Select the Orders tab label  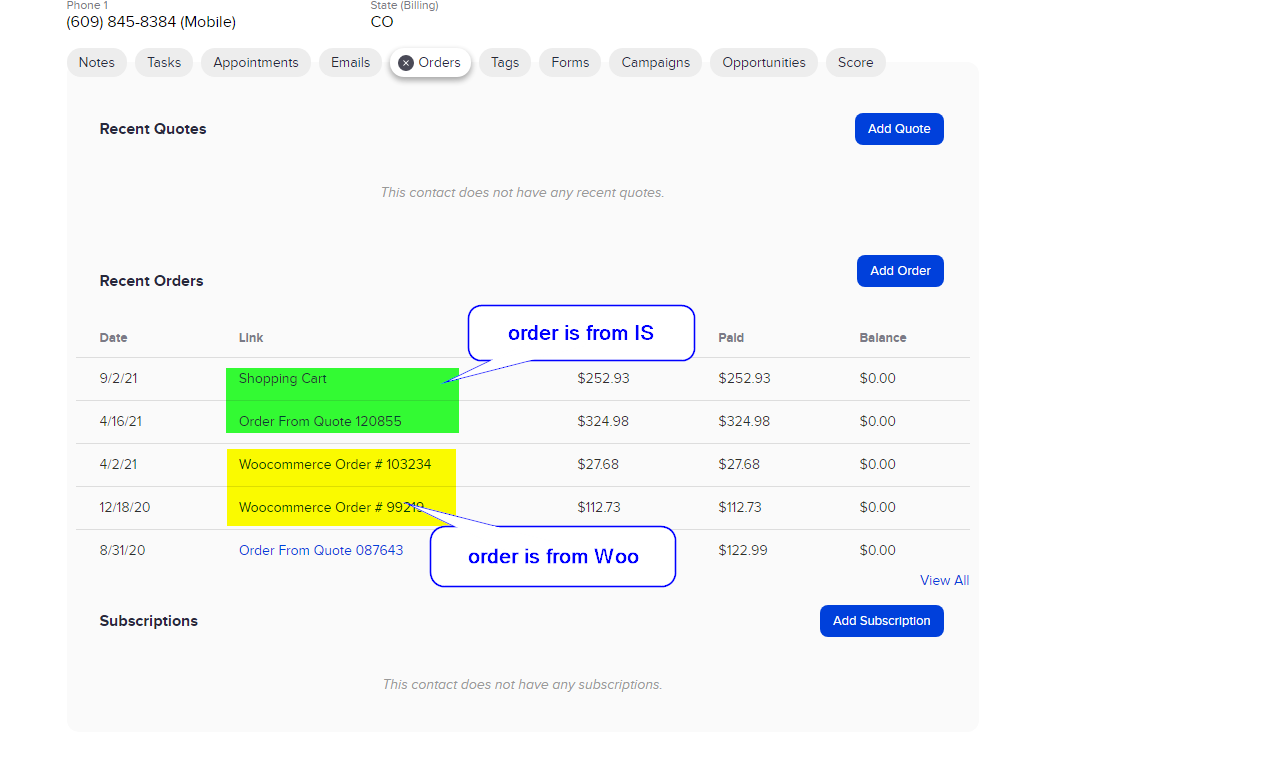pyautogui.click(x=440, y=62)
